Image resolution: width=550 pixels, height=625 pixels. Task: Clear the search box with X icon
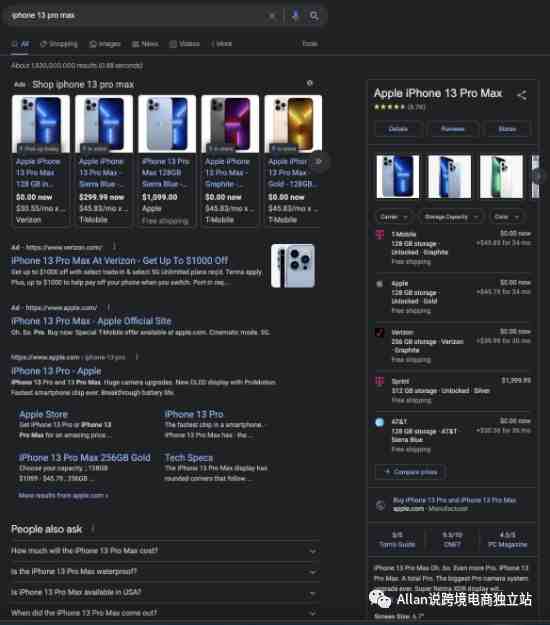(272, 16)
